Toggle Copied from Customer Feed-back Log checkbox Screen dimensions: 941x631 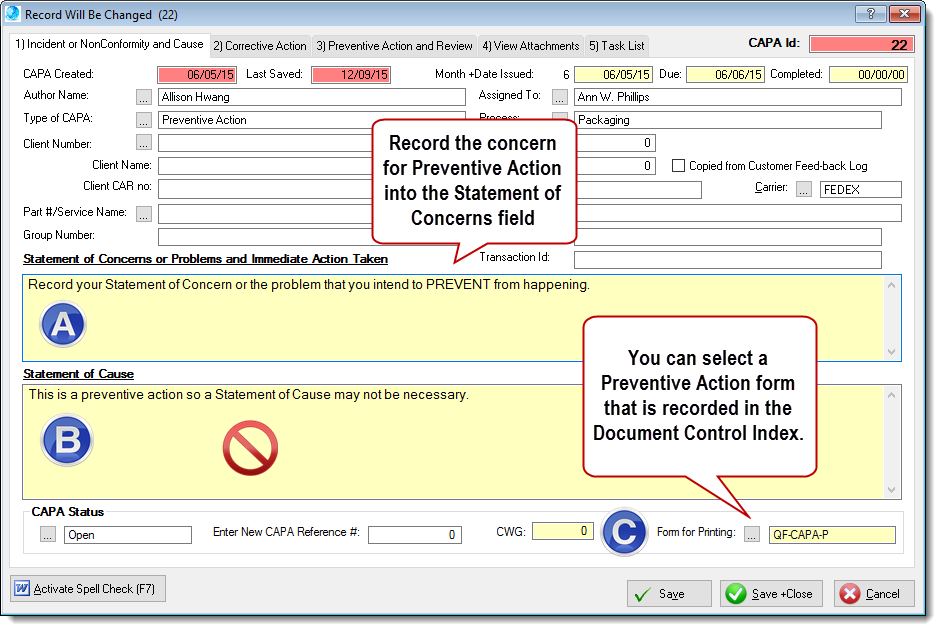pos(679,166)
